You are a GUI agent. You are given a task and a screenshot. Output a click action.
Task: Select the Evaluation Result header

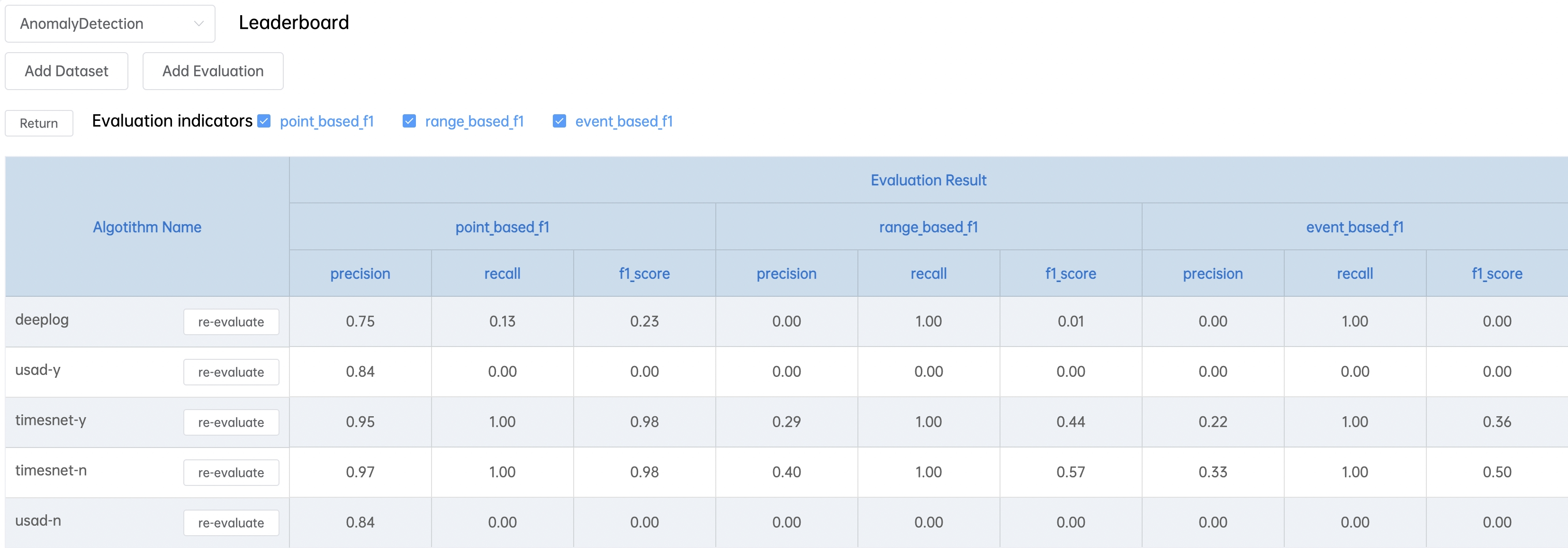928,180
